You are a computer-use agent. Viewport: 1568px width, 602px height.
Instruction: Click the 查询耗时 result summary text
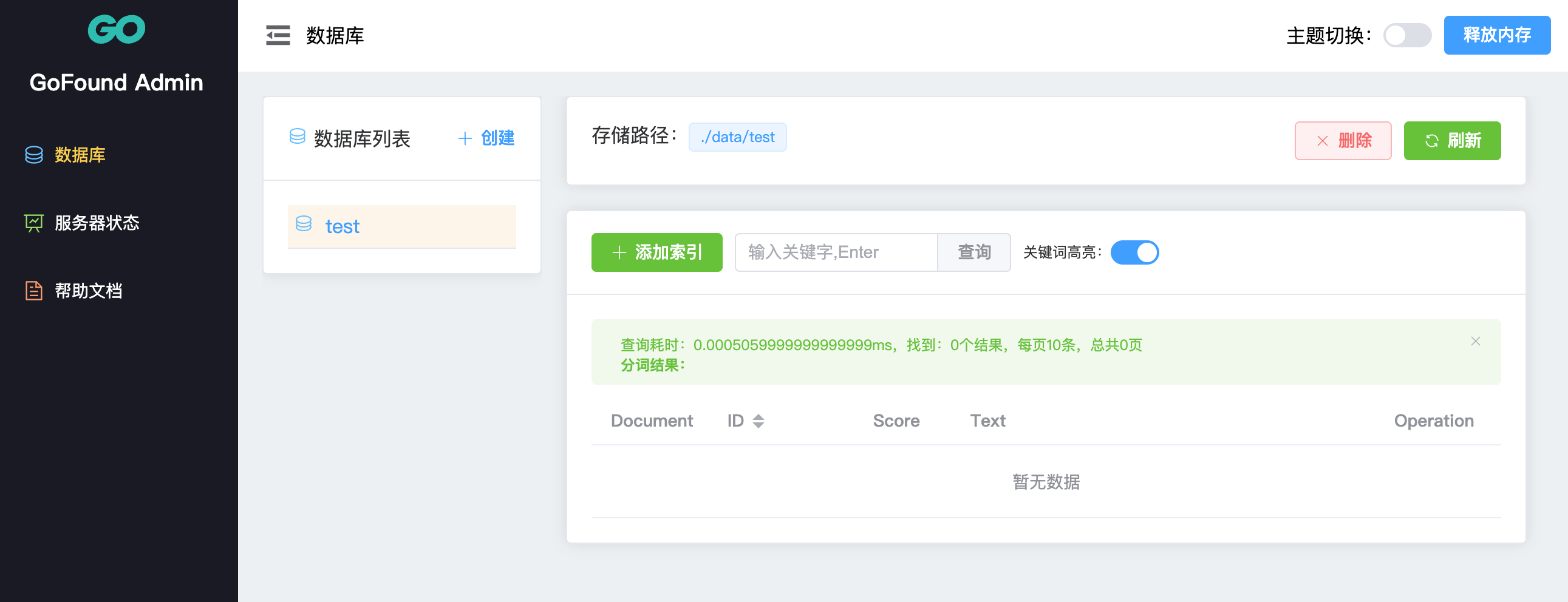pos(881,345)
